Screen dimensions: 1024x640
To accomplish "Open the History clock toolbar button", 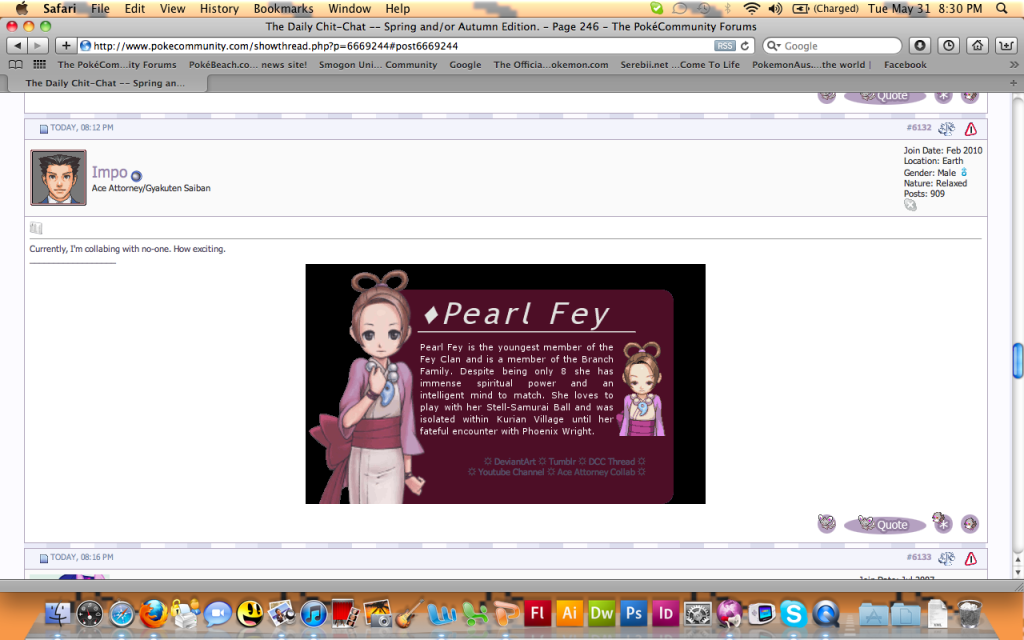I will [x=948, y=46].
